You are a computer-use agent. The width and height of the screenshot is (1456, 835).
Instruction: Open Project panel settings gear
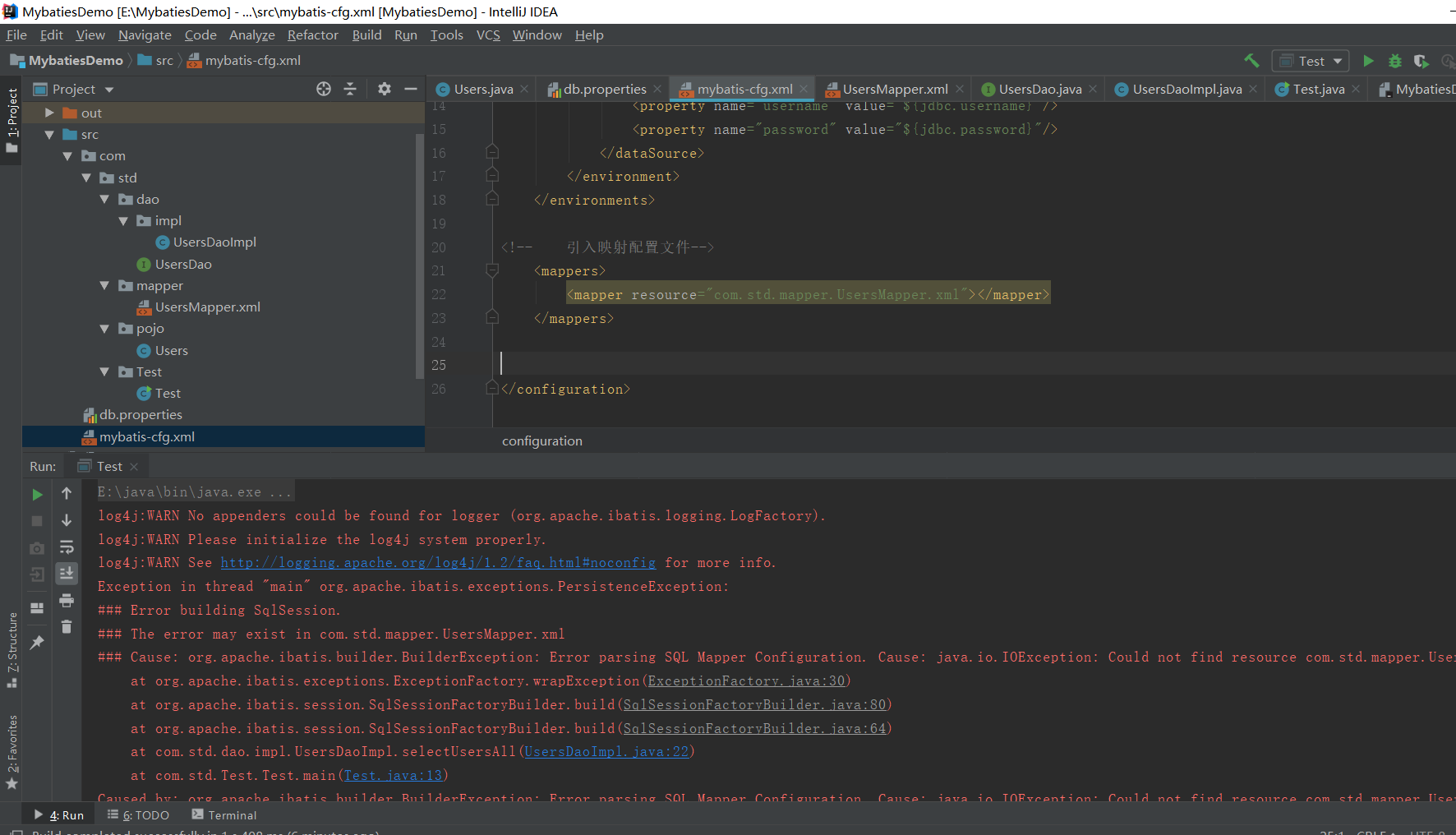click(x=385, y=89)
